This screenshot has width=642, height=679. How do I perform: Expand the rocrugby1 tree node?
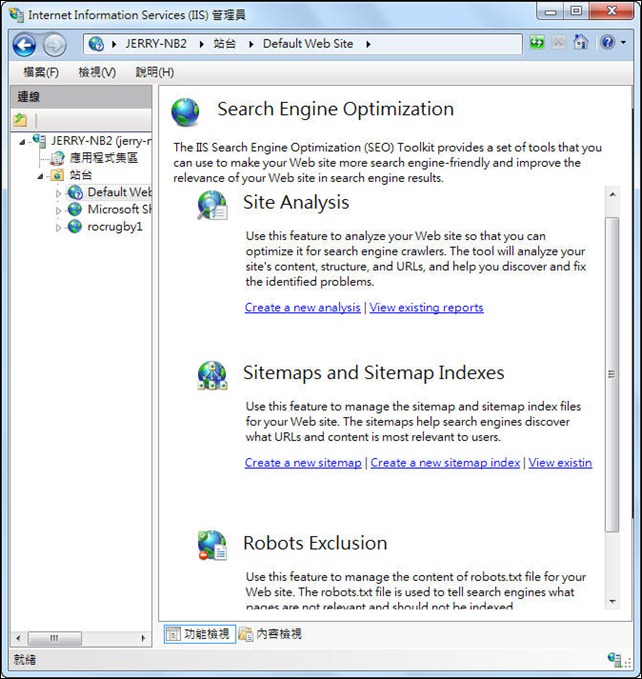58,228
